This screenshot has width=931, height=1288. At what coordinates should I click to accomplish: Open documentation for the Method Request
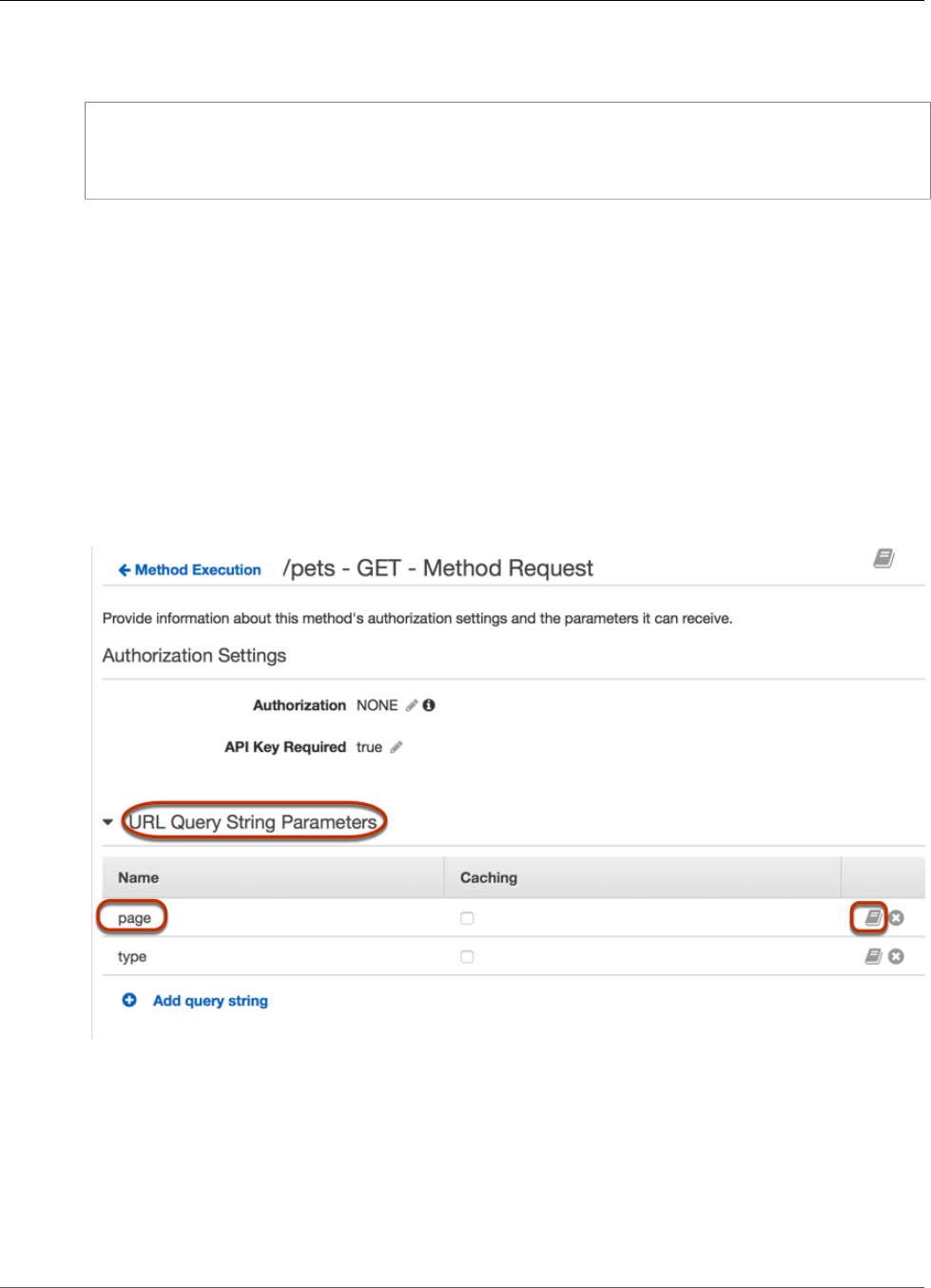pos(883,559)
